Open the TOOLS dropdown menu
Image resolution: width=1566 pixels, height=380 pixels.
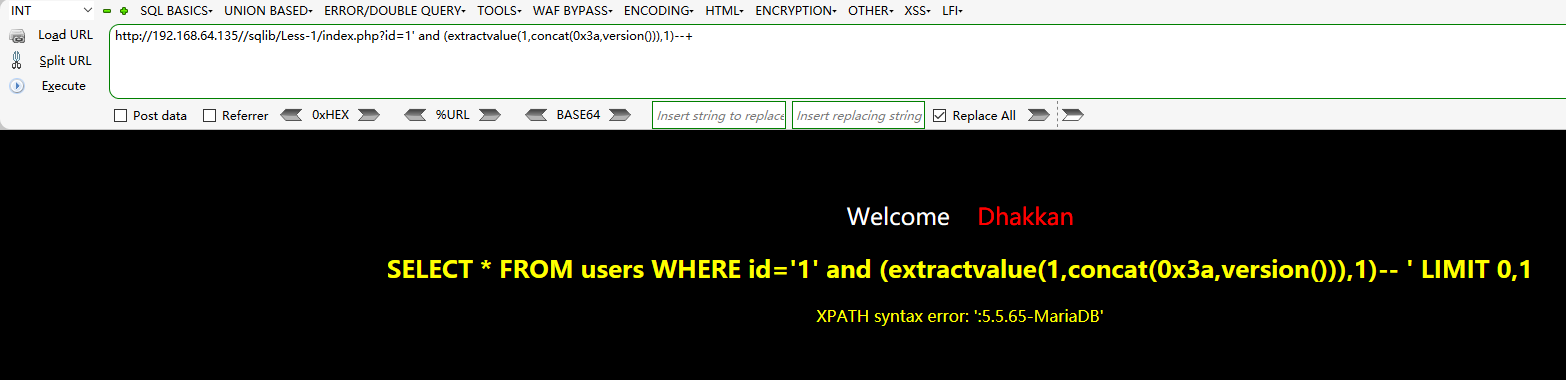[x=499, y=11]
